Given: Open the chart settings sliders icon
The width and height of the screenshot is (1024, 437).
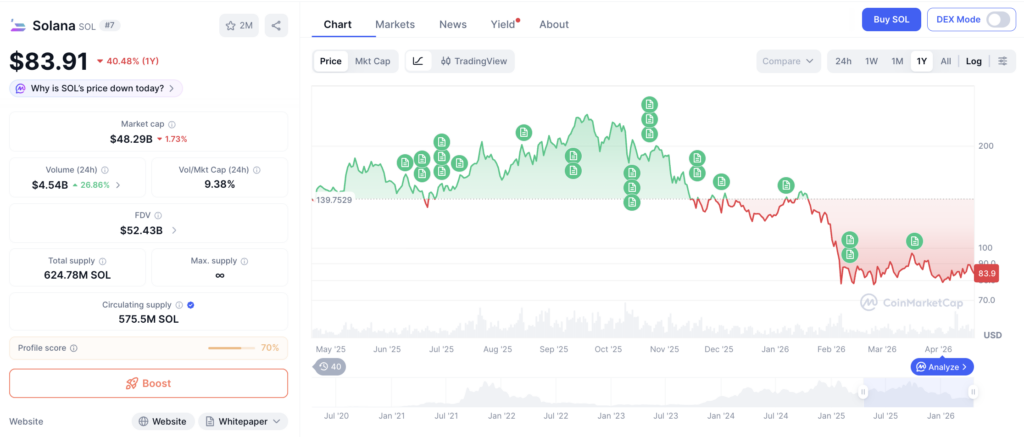Looking at the screenshot, I should pos(1003,61).
